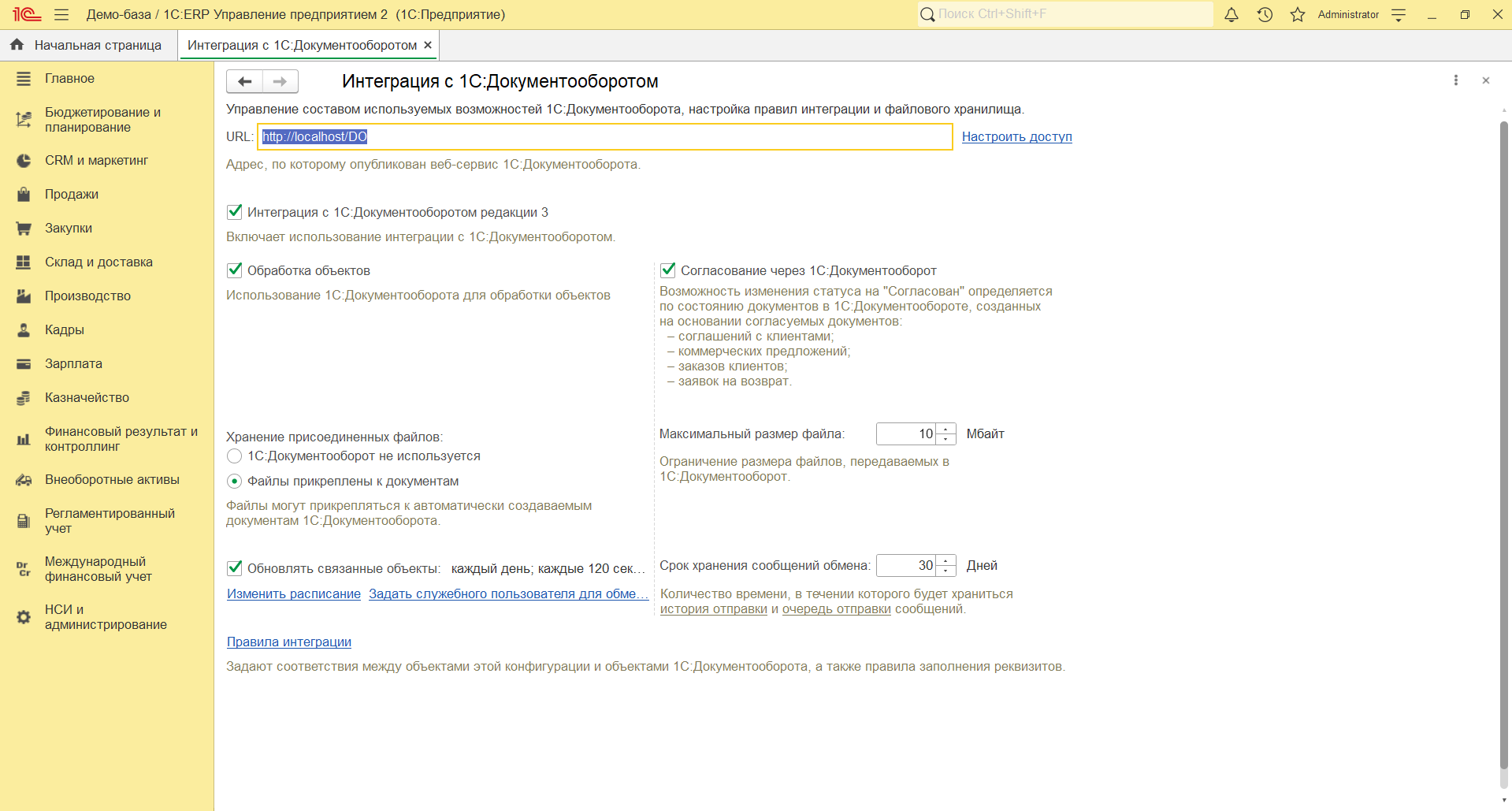
Task: Open очередь отправки link
Action: point(836,609)
